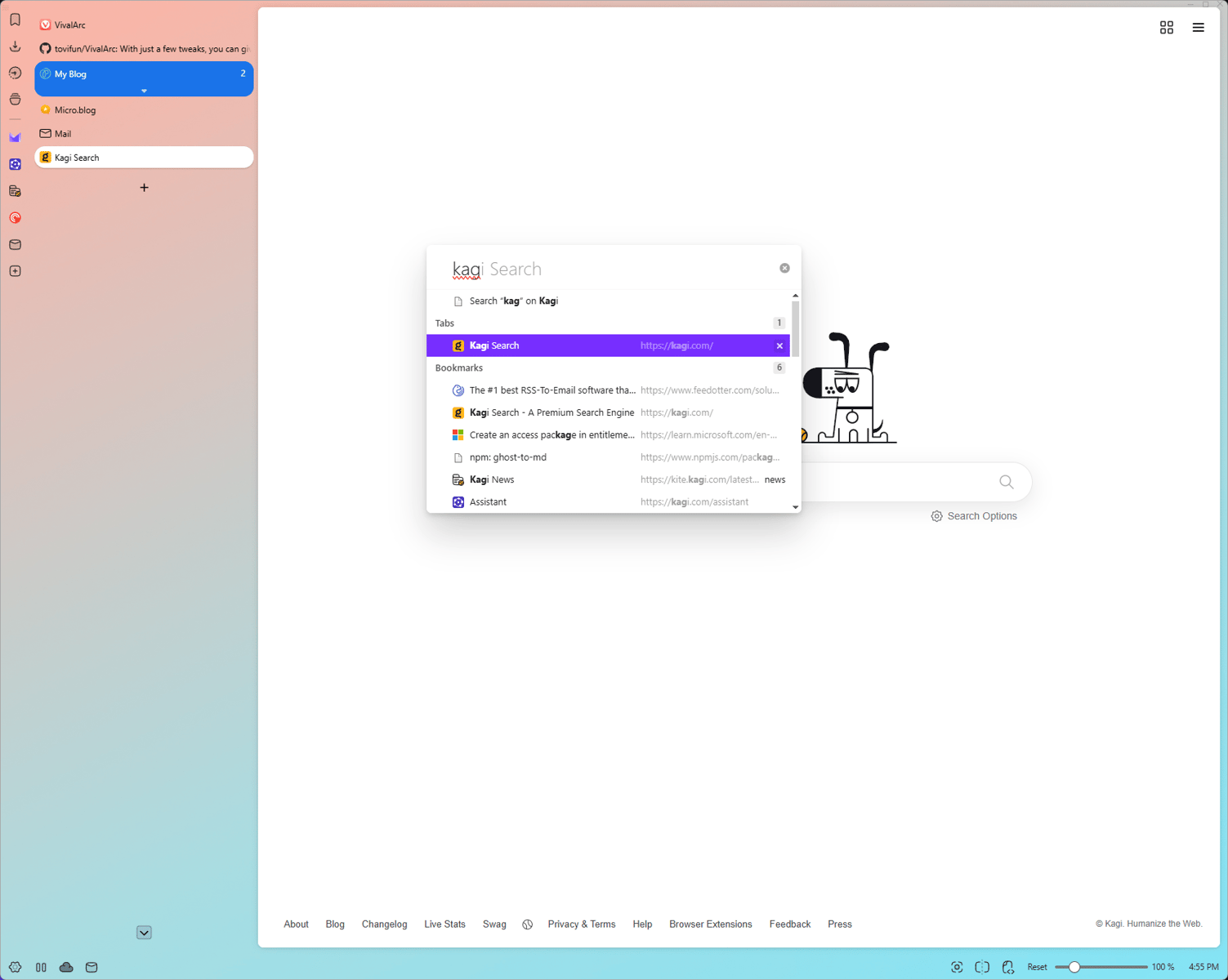Open the Downloads panel icon
This screenshot has height=980, width=1228.
[15, 46]
